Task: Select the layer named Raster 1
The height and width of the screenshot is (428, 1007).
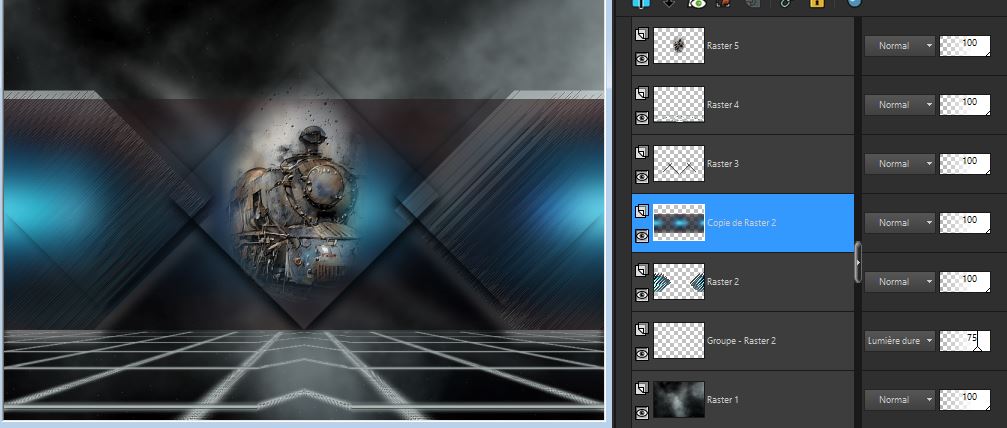Action: [x=722, y=400]
